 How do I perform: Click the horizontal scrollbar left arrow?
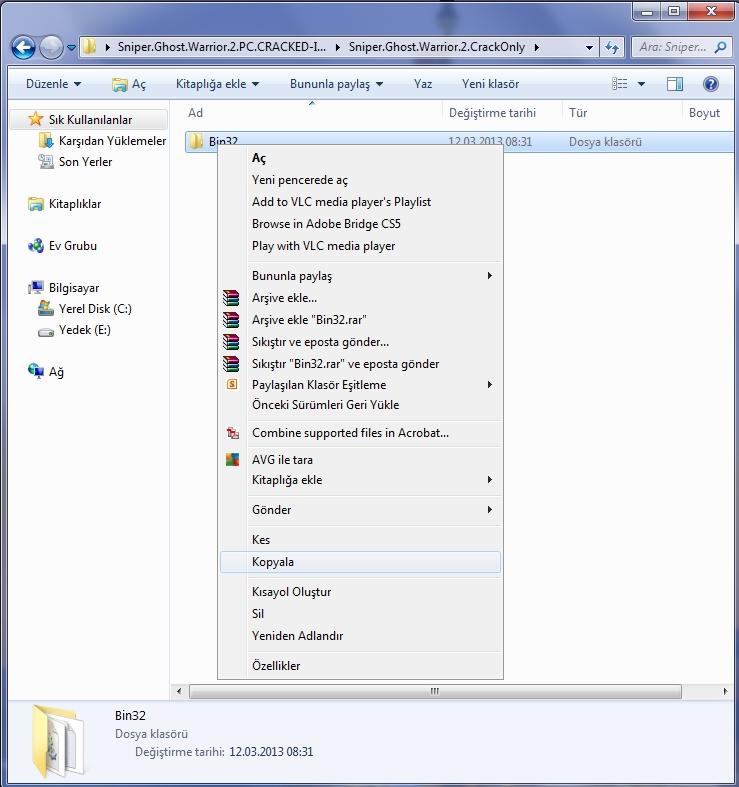179,691
